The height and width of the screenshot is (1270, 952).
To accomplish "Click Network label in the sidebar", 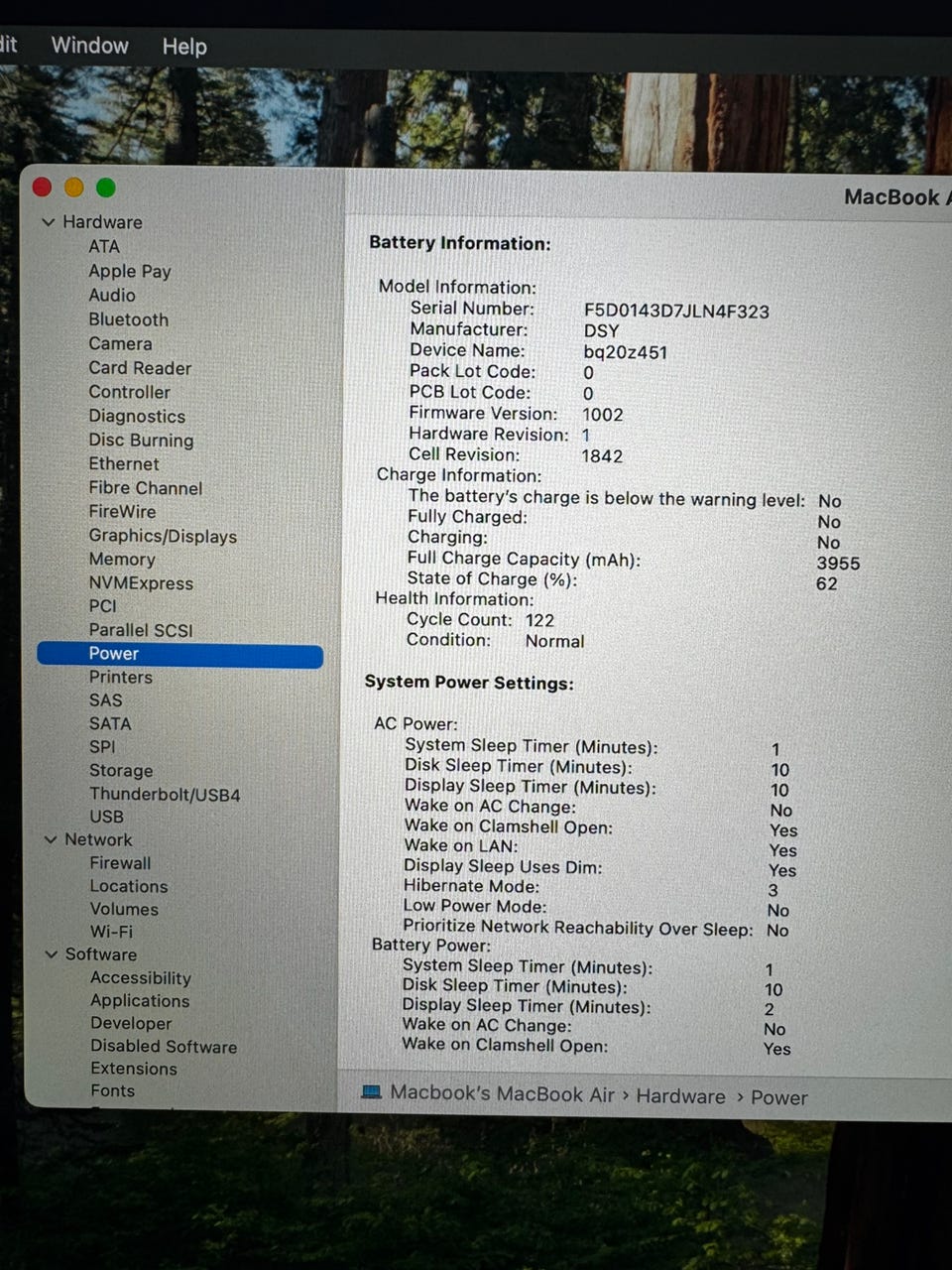I will click(98, 839).
